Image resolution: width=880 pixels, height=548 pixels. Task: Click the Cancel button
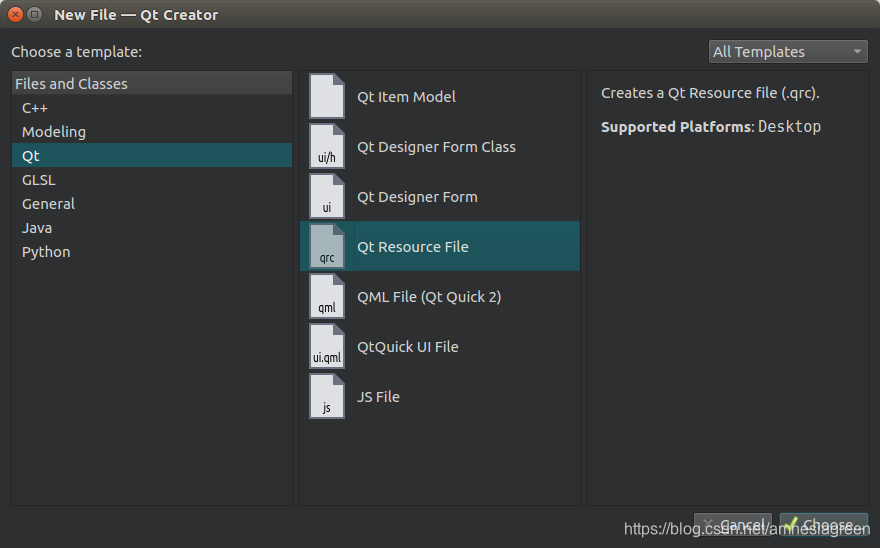(x=732, y=524)
